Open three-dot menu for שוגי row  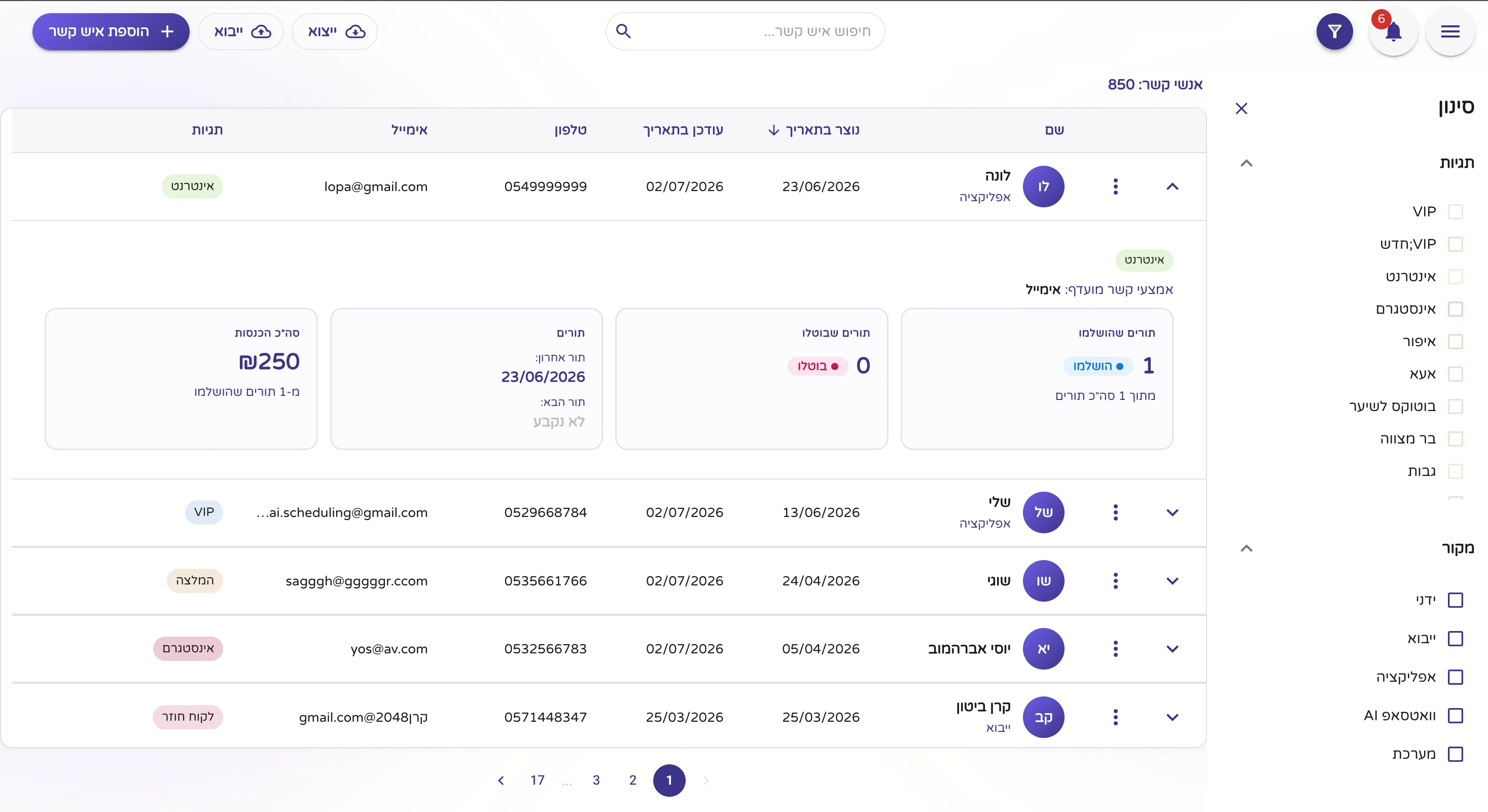1115,580
